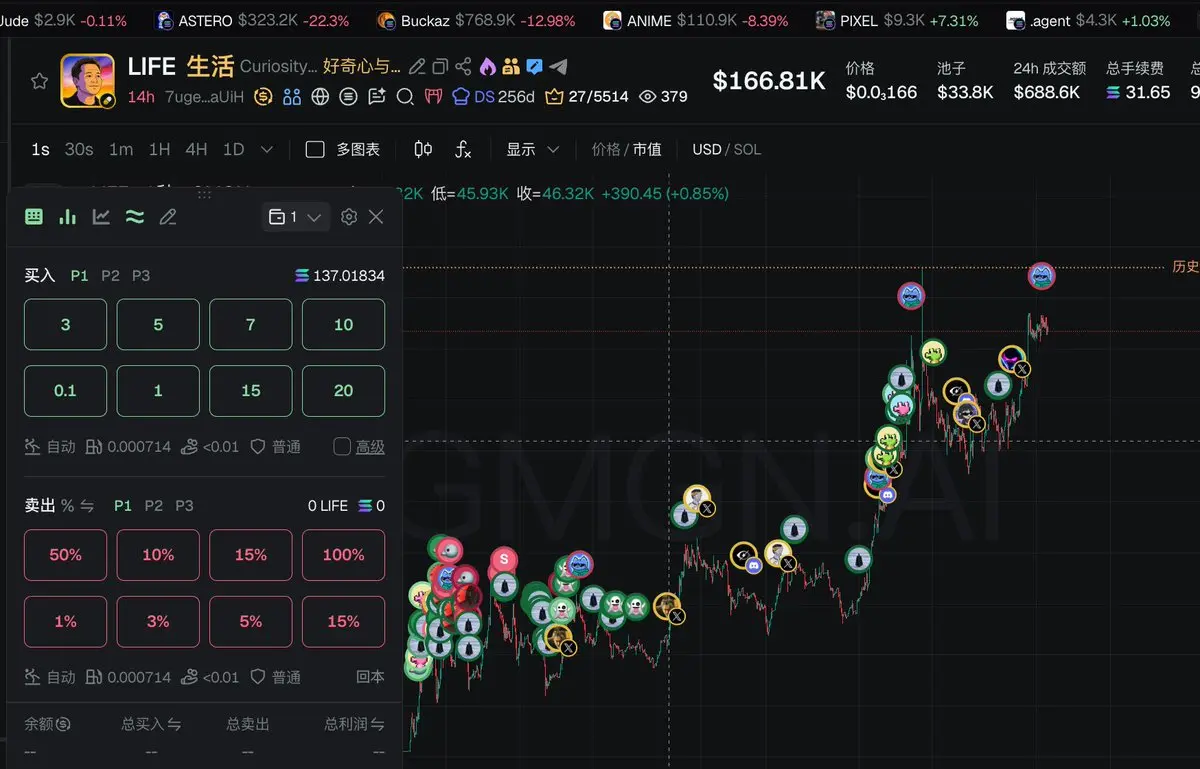Open trade panel settings gear
The height and width of the screenshot is (769, 1200).
pos(349,217)
